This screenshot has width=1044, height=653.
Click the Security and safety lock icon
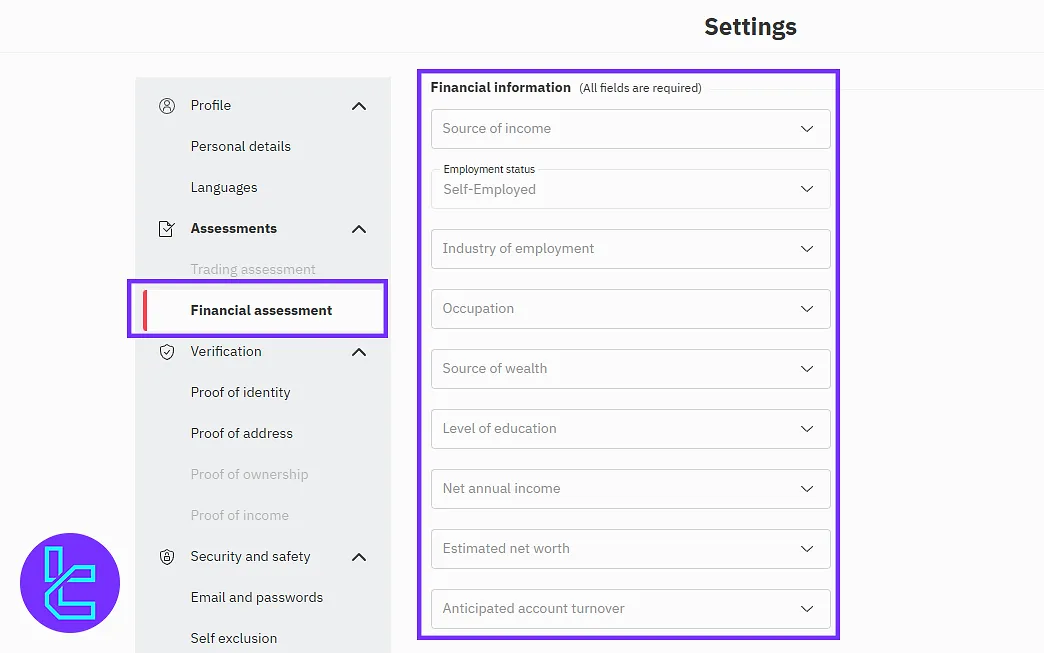pyautogui.click(x=166, y=557)
